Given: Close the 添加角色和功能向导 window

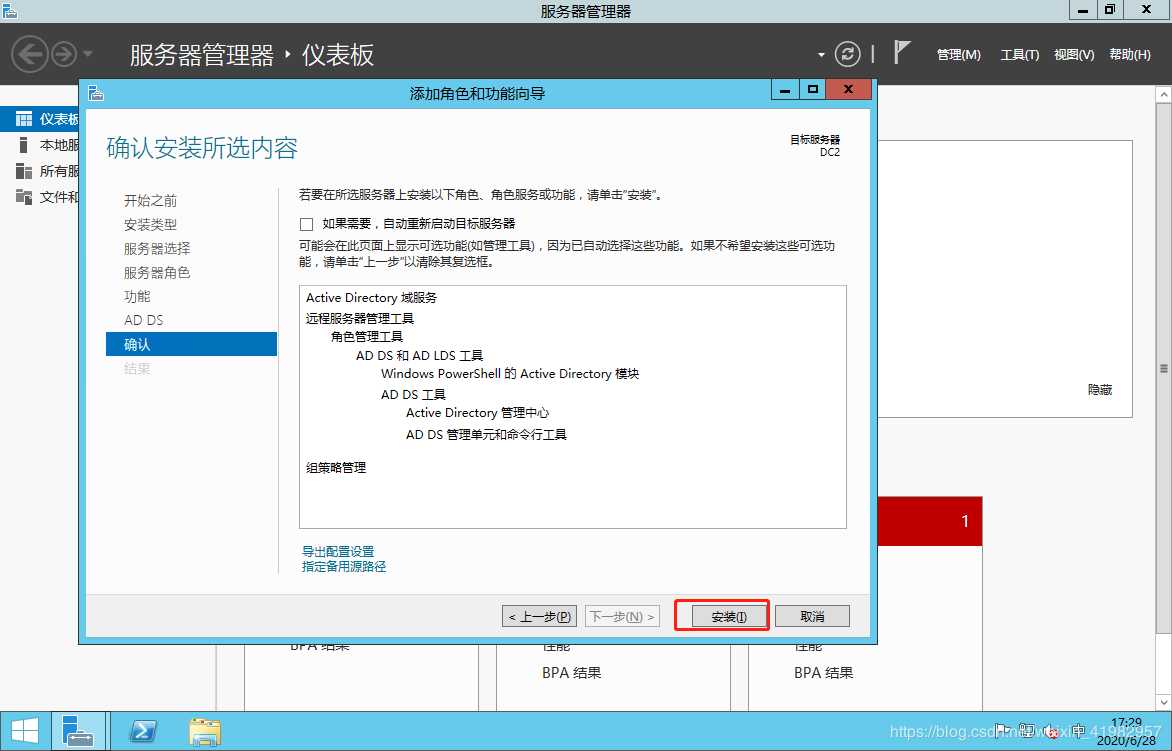Looking at the screenshot, I should coord(848,90).
